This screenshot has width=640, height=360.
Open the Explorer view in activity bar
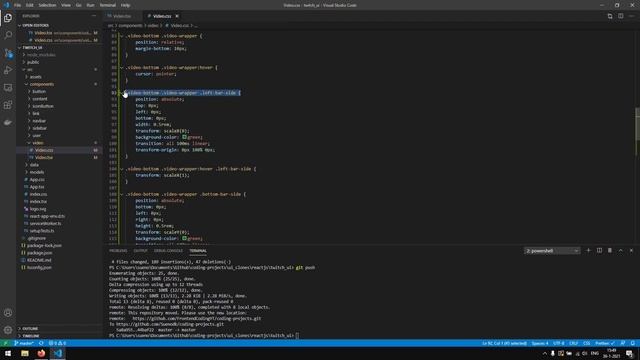[8, 18]
